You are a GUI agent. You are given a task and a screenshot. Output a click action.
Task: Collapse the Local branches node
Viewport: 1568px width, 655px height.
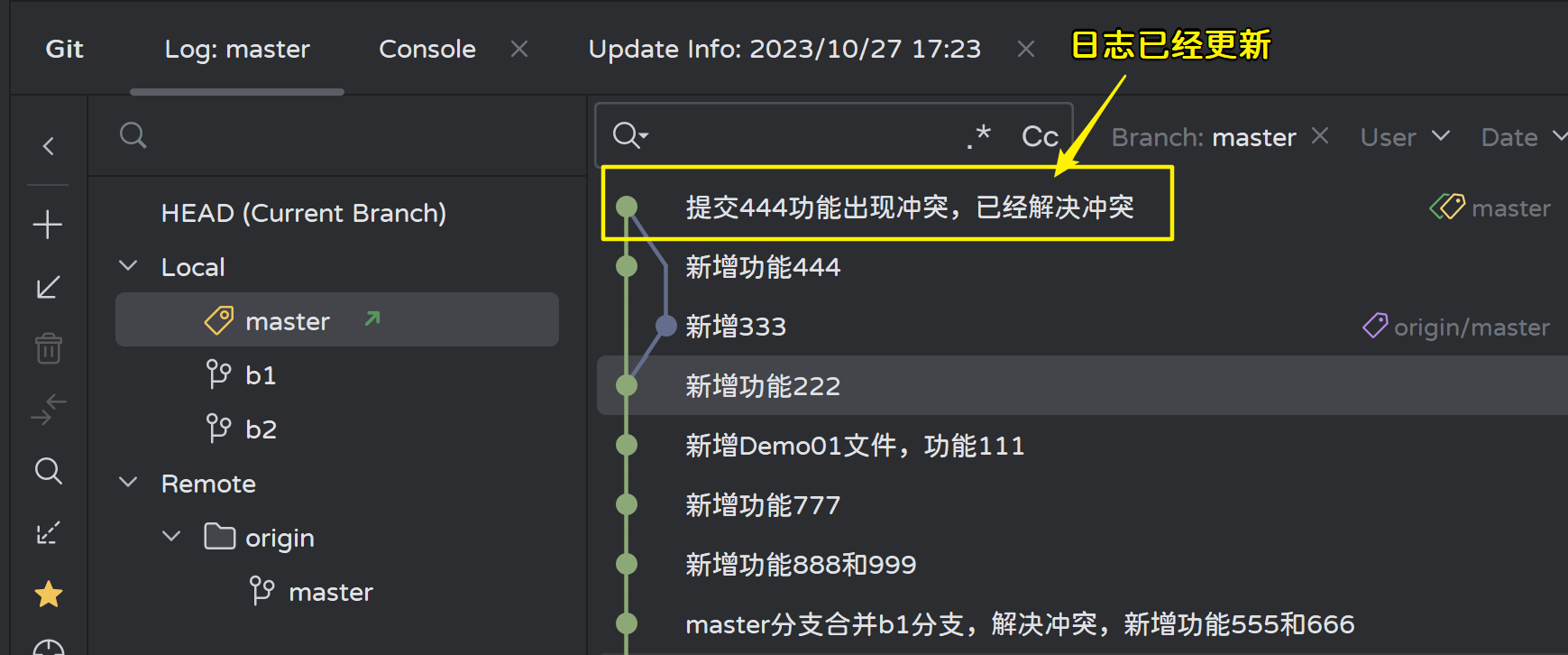(x=128, y=266)
